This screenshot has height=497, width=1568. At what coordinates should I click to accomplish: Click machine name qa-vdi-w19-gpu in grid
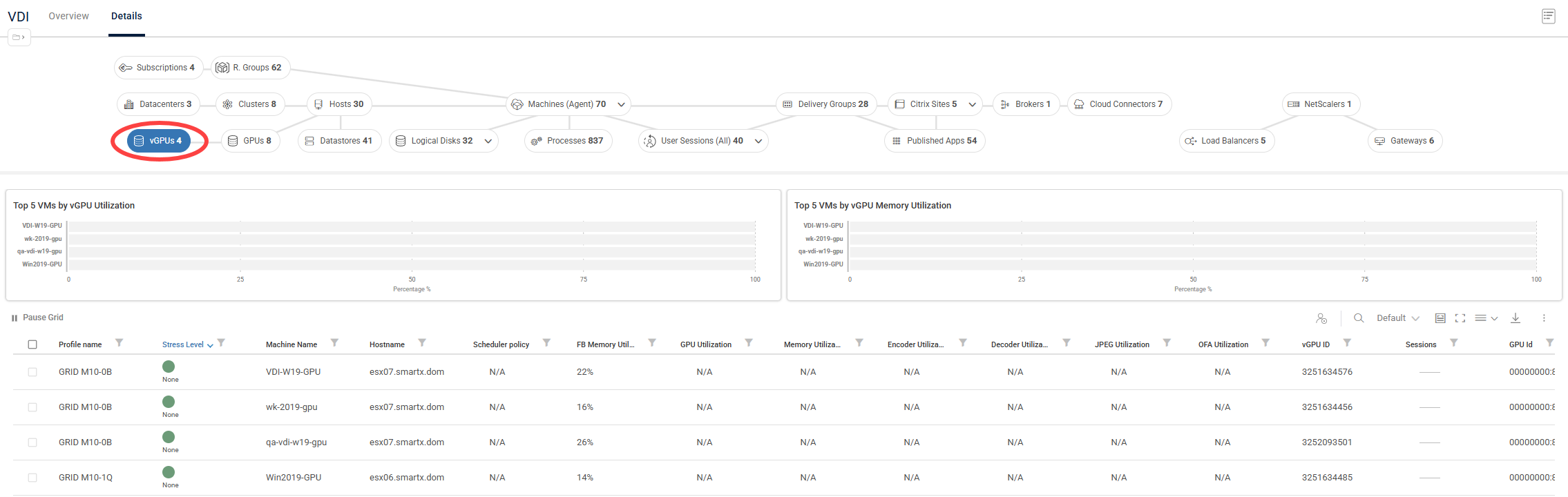(x=296, y=442)
